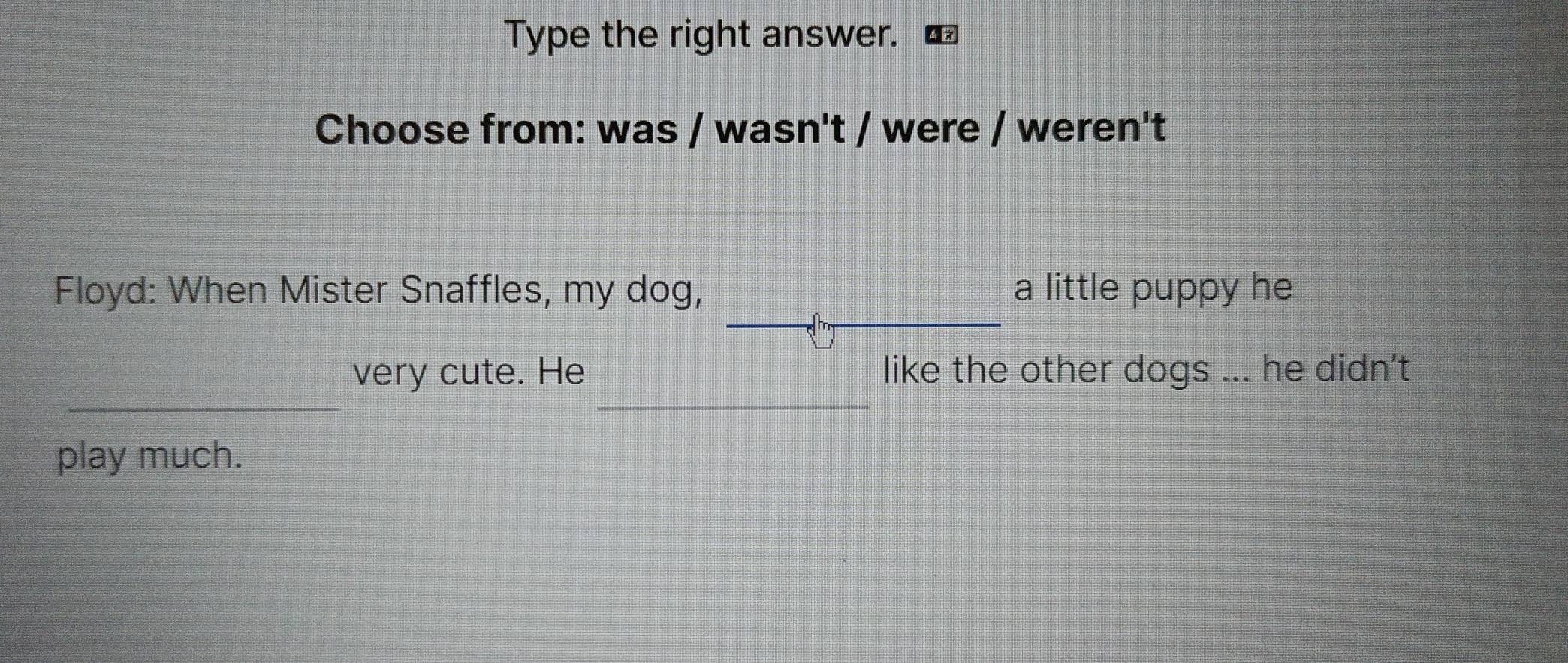Click the word "were" in options
Screen dimensions: 1568x663
pyautogui.click(x=930, y=130)
